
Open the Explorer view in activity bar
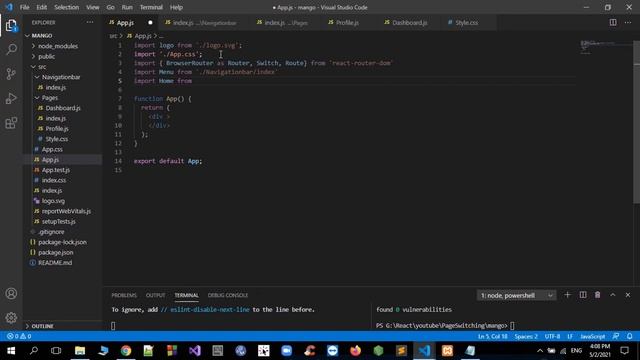(11, 26)
